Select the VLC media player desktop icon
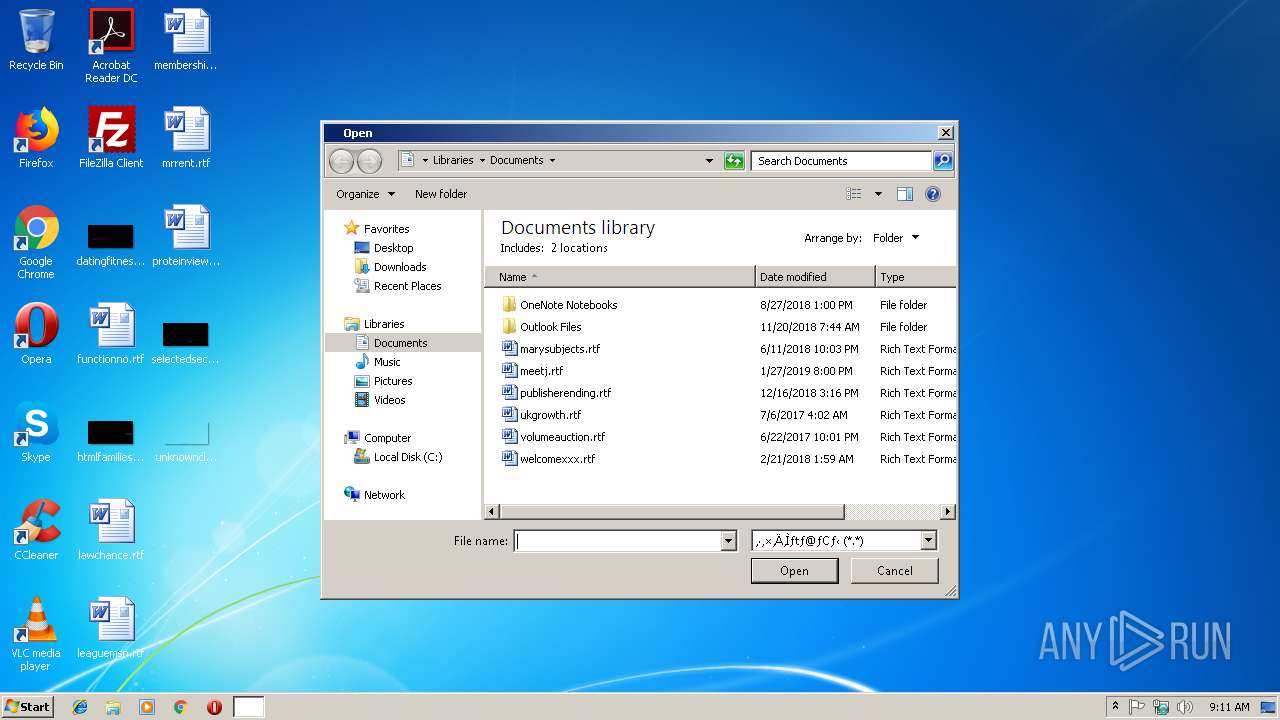The width and height of the screenshot is (1280, 720). (36, 634)
